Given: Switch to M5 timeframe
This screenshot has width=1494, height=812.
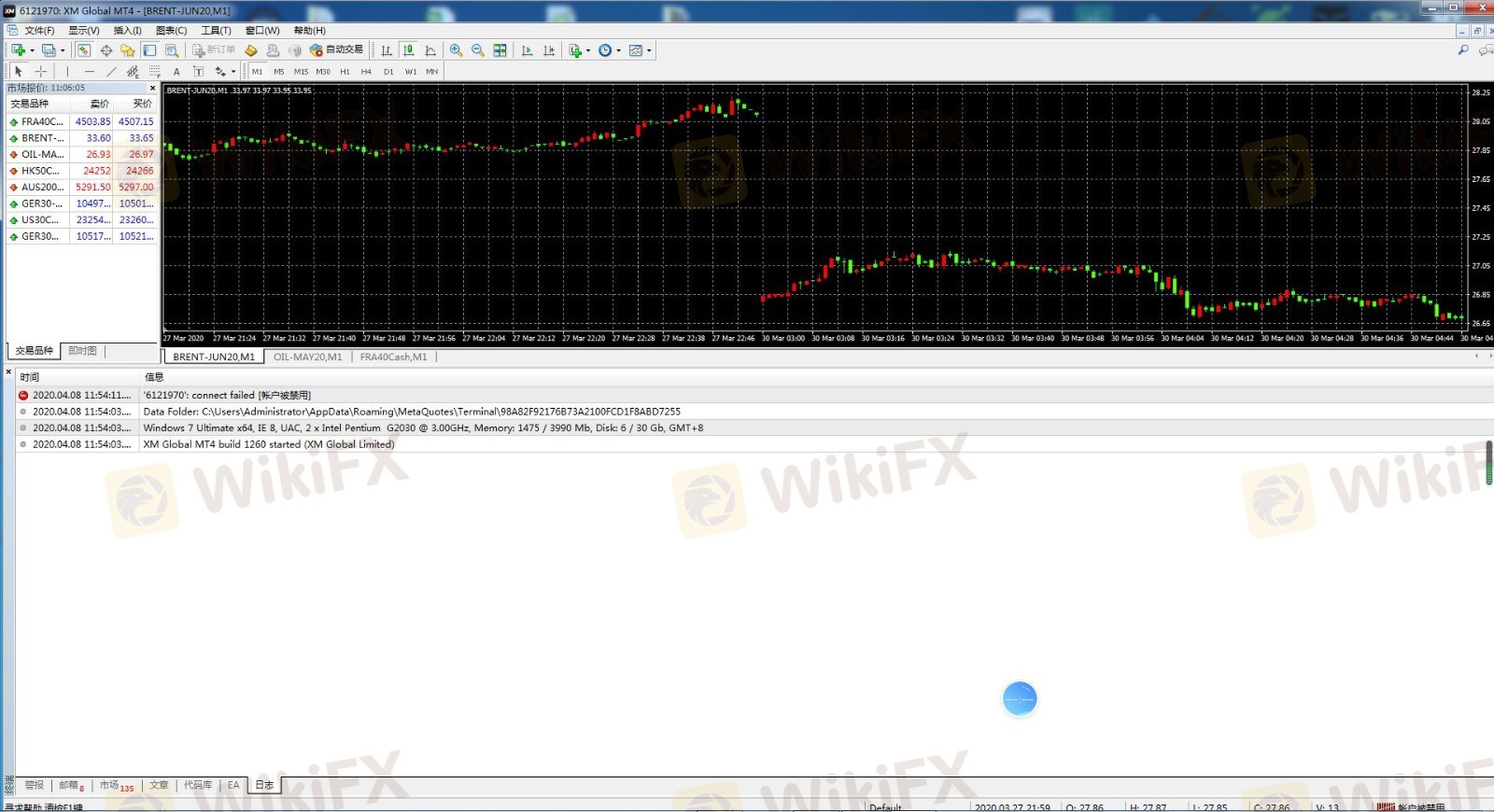Looking at the screenshot, I should pos(278,71).
